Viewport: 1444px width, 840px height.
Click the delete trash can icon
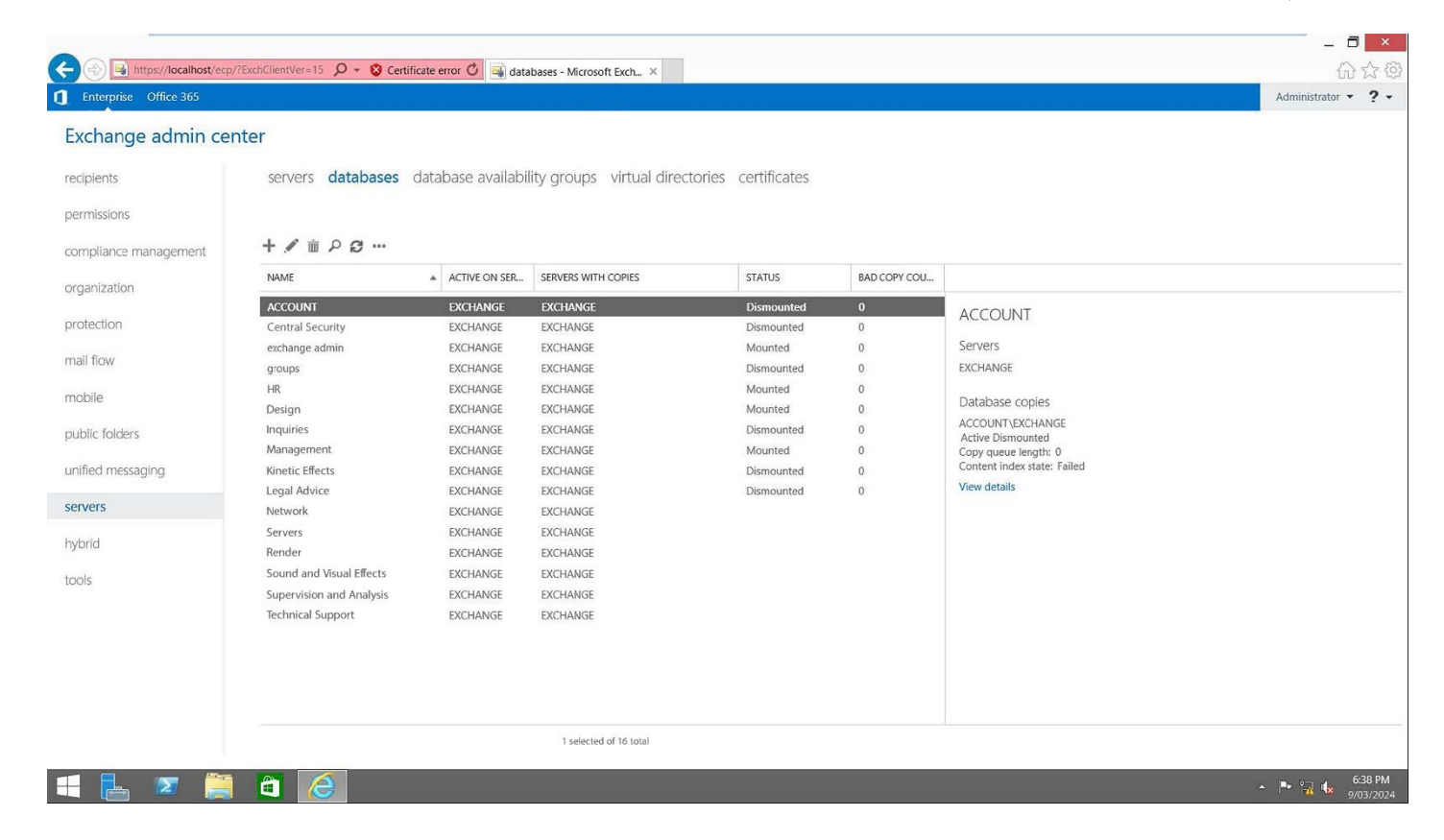tap(313, 246)
